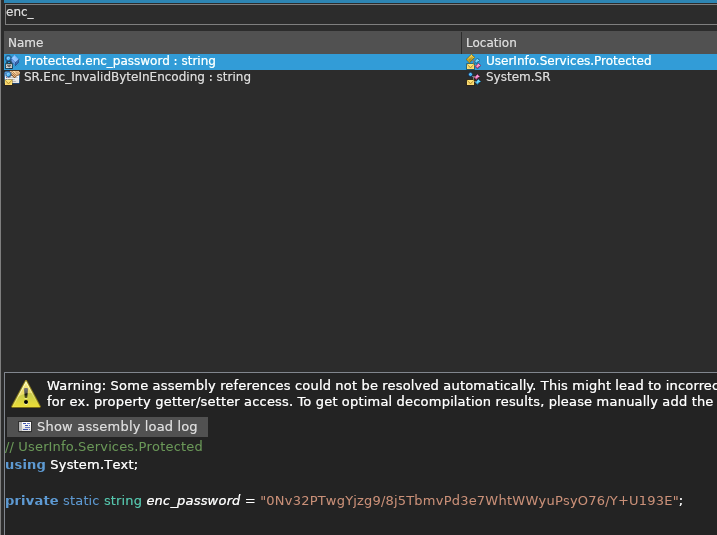Click the log icon on Show assembly load log
The height and width of the screenshot is (535, 717).
(25, 427)
